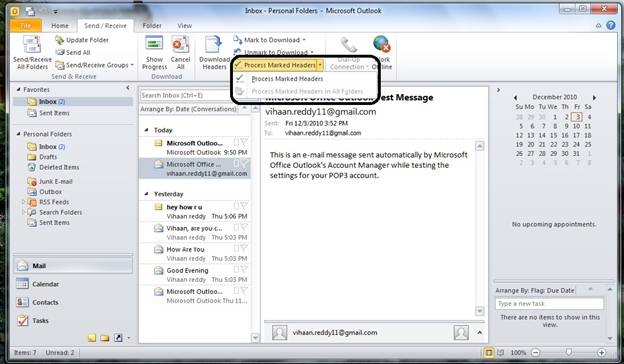Image resolution: width=624 pixels, height=364 pixels.
Task: Click the zoom slider handle in status bar
Action: pyautogui.click(x=569, y=352)
